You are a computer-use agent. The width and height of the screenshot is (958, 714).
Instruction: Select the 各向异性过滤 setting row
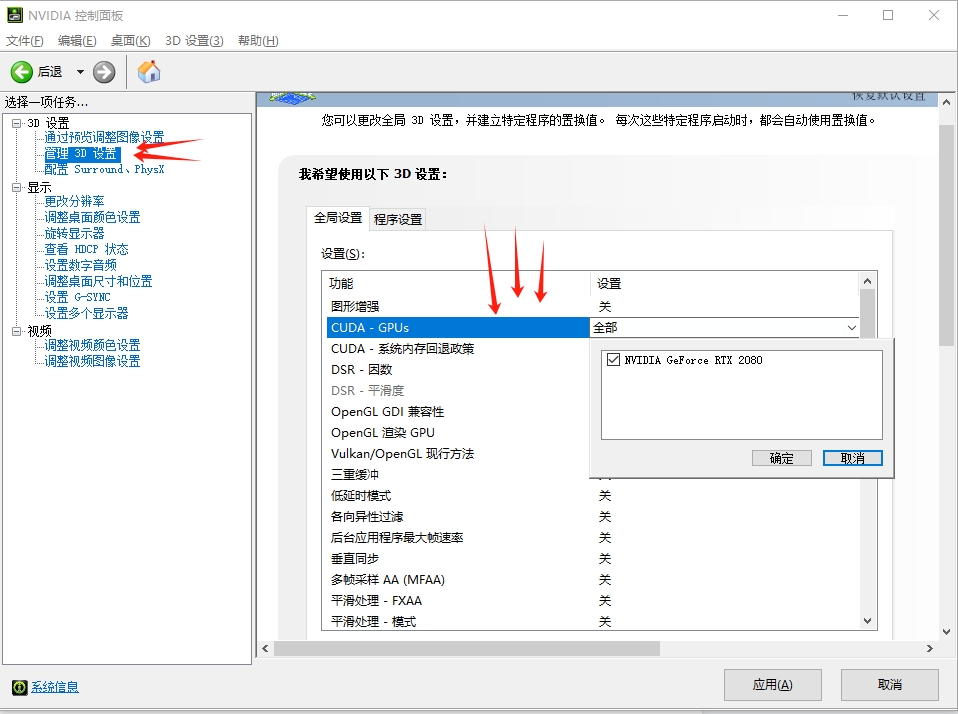(x=593, y=517)
